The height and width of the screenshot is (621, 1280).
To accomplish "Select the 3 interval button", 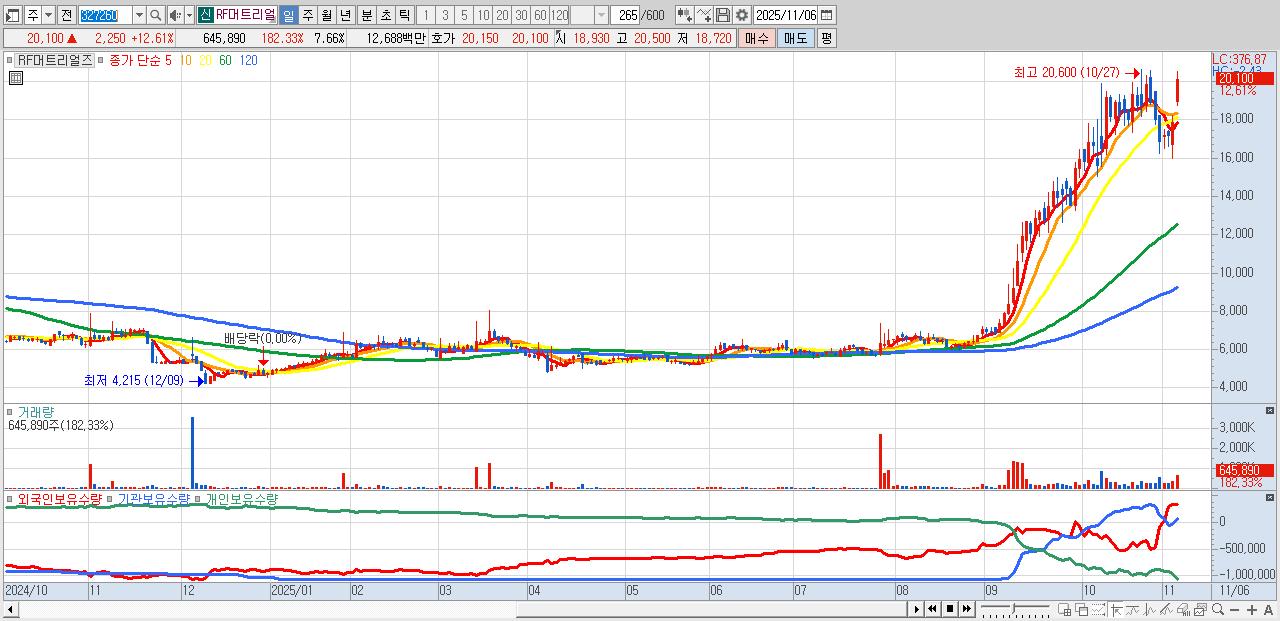I will pyautogui.click(x=445, y=15).
